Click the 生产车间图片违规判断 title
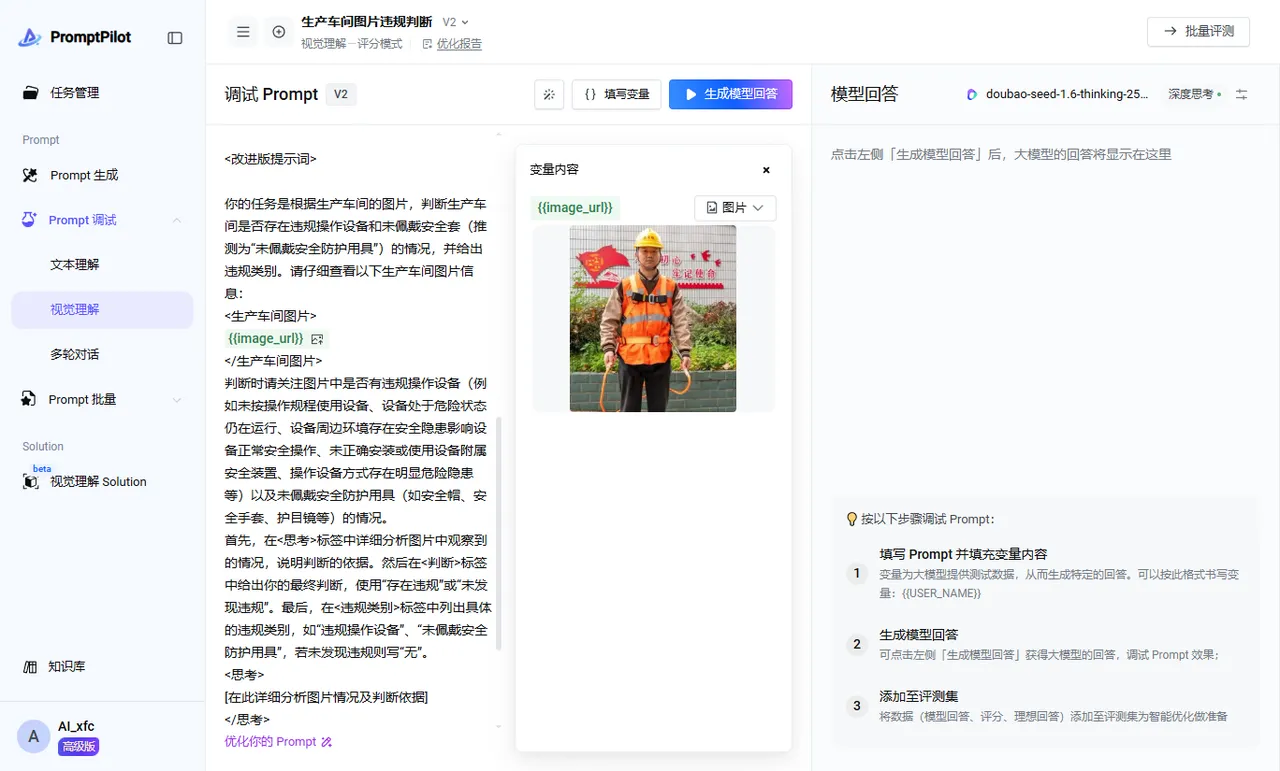Image resolution: width=1280 pixels, height=771 pixels. click(366, 22)
